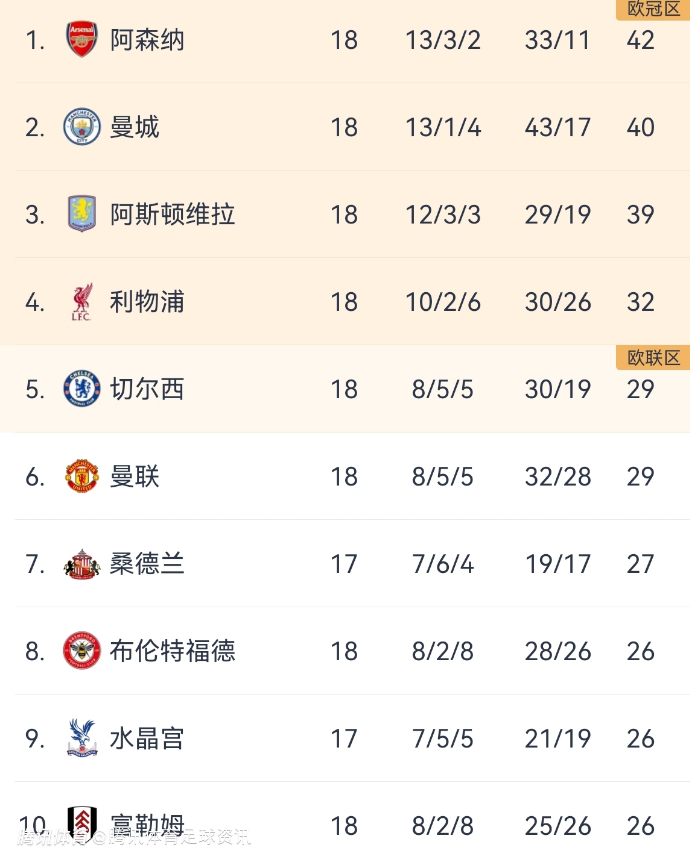
Task: Click Arsenal's 42 points value
Action: pyautogui.click(x=640, y=40)
